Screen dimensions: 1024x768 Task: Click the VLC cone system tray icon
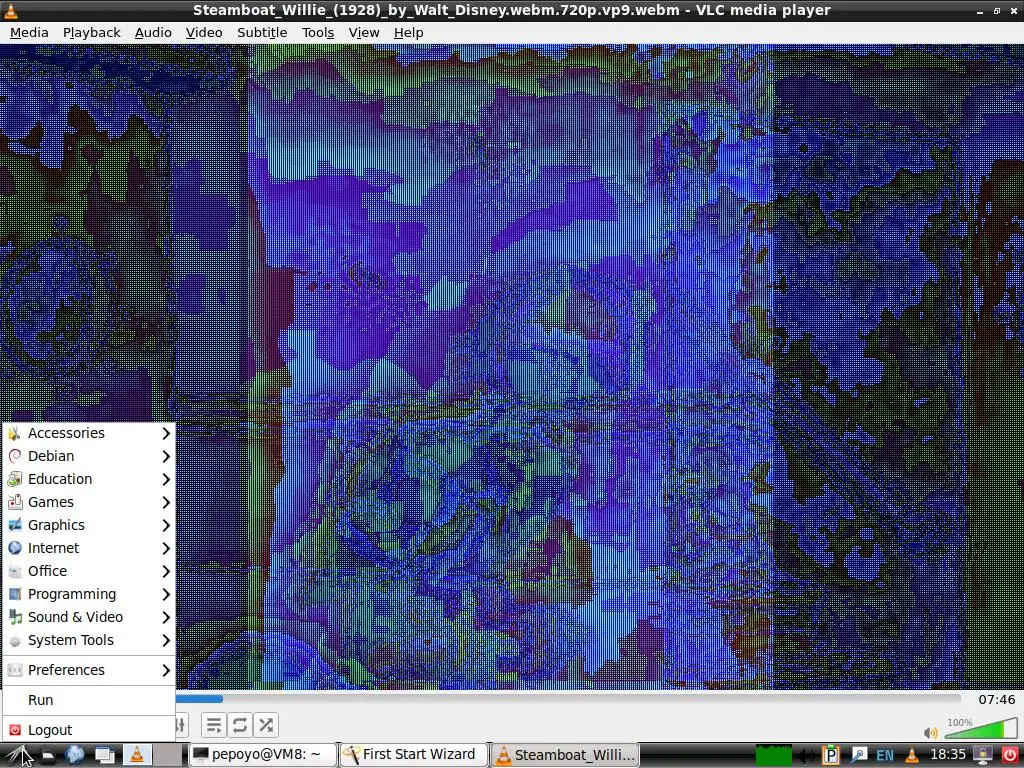click(911, 755)
